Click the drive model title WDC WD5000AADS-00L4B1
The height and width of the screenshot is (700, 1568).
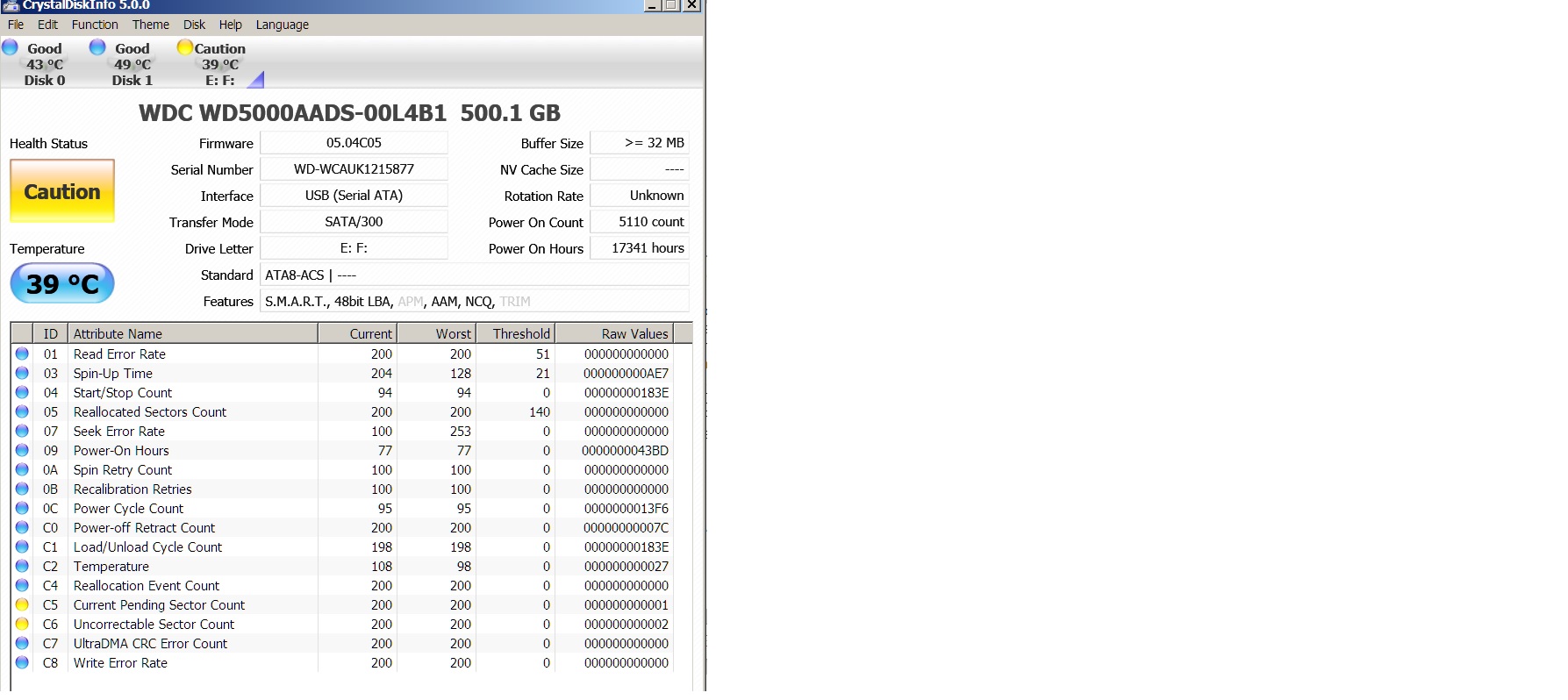pyautogui.click(x=292, y=113)
